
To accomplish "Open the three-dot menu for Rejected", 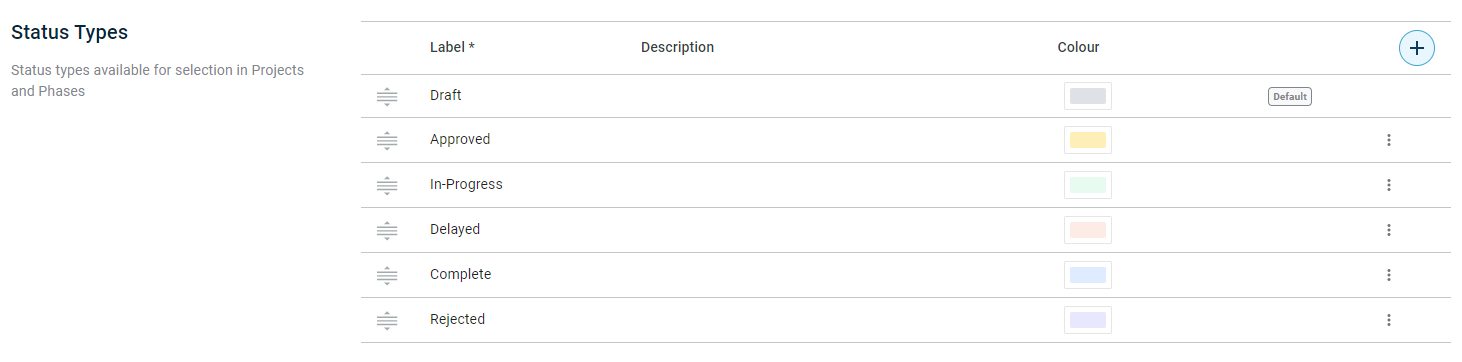I will click(1389, 320).
